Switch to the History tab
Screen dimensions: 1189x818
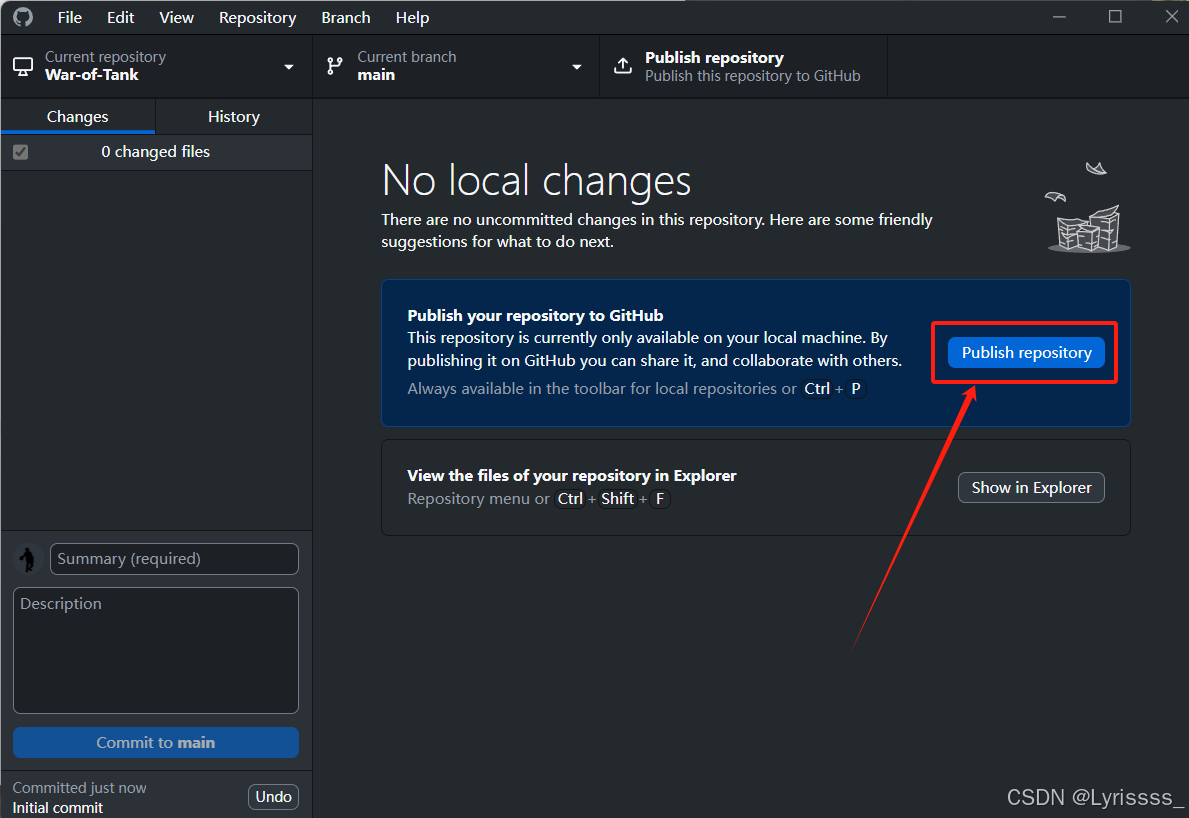(x=234, y=117)
